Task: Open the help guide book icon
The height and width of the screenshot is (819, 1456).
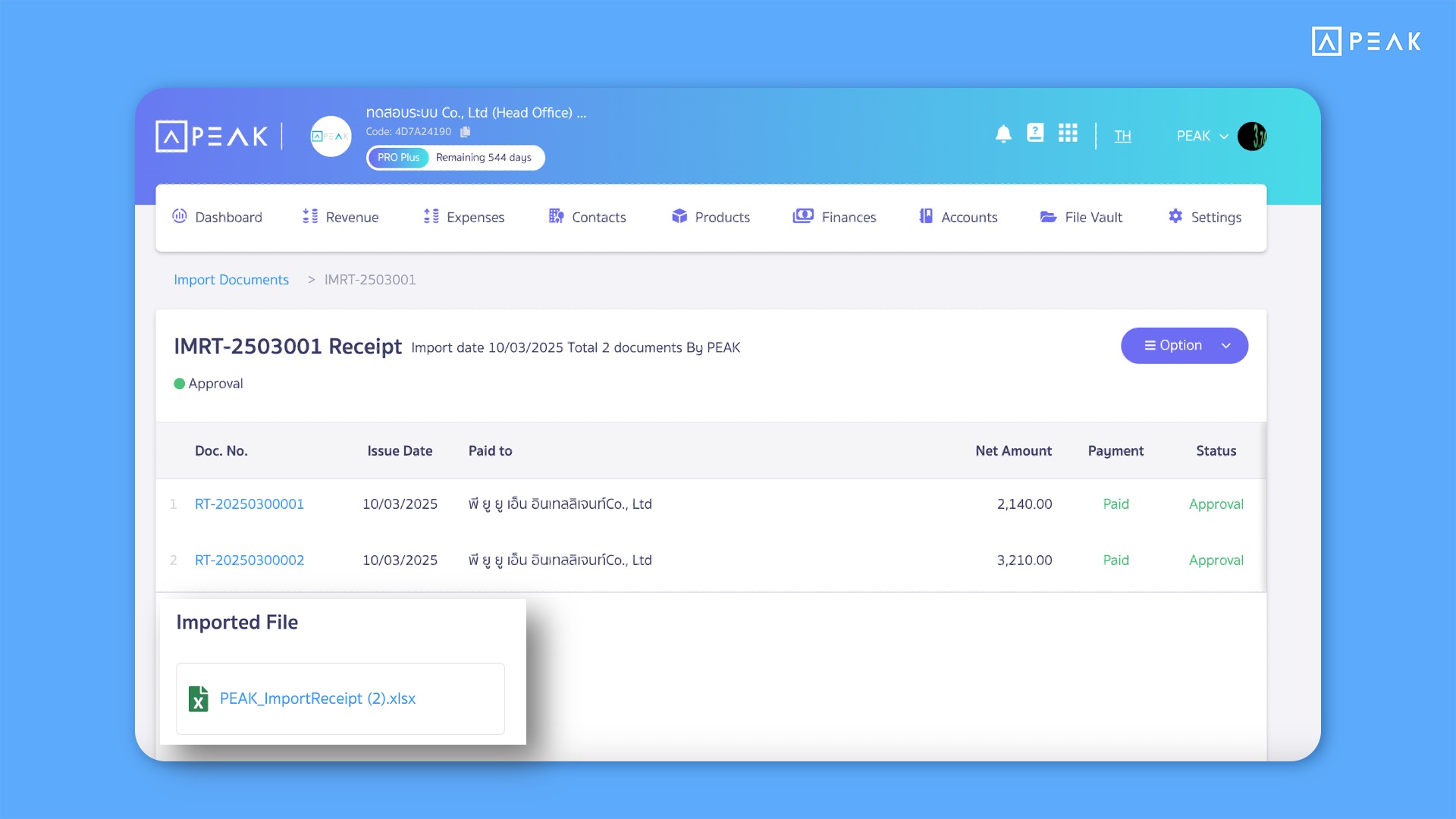Action: [1035, 133]
